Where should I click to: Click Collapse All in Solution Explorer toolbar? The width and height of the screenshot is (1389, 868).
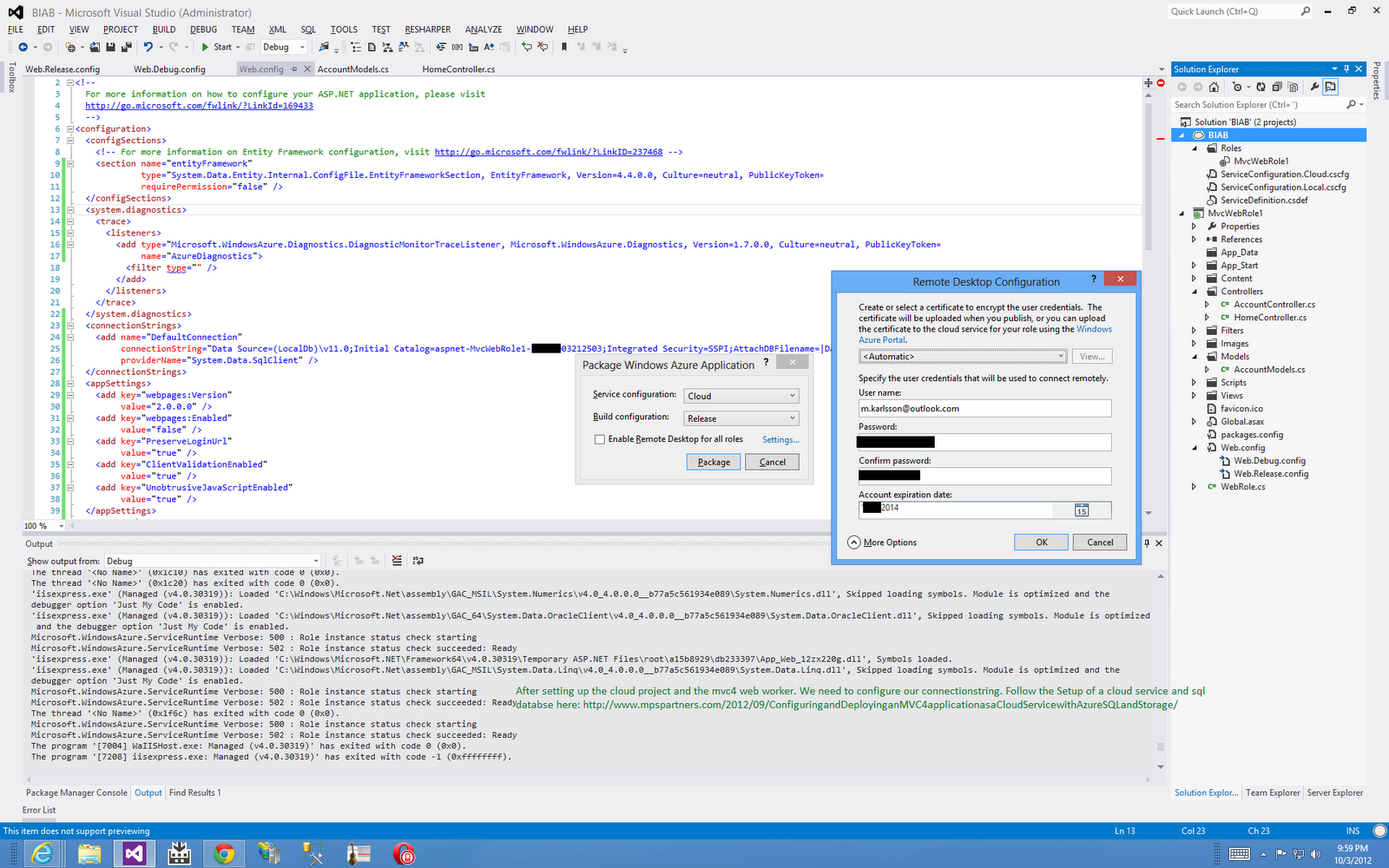pos(1277,87)
